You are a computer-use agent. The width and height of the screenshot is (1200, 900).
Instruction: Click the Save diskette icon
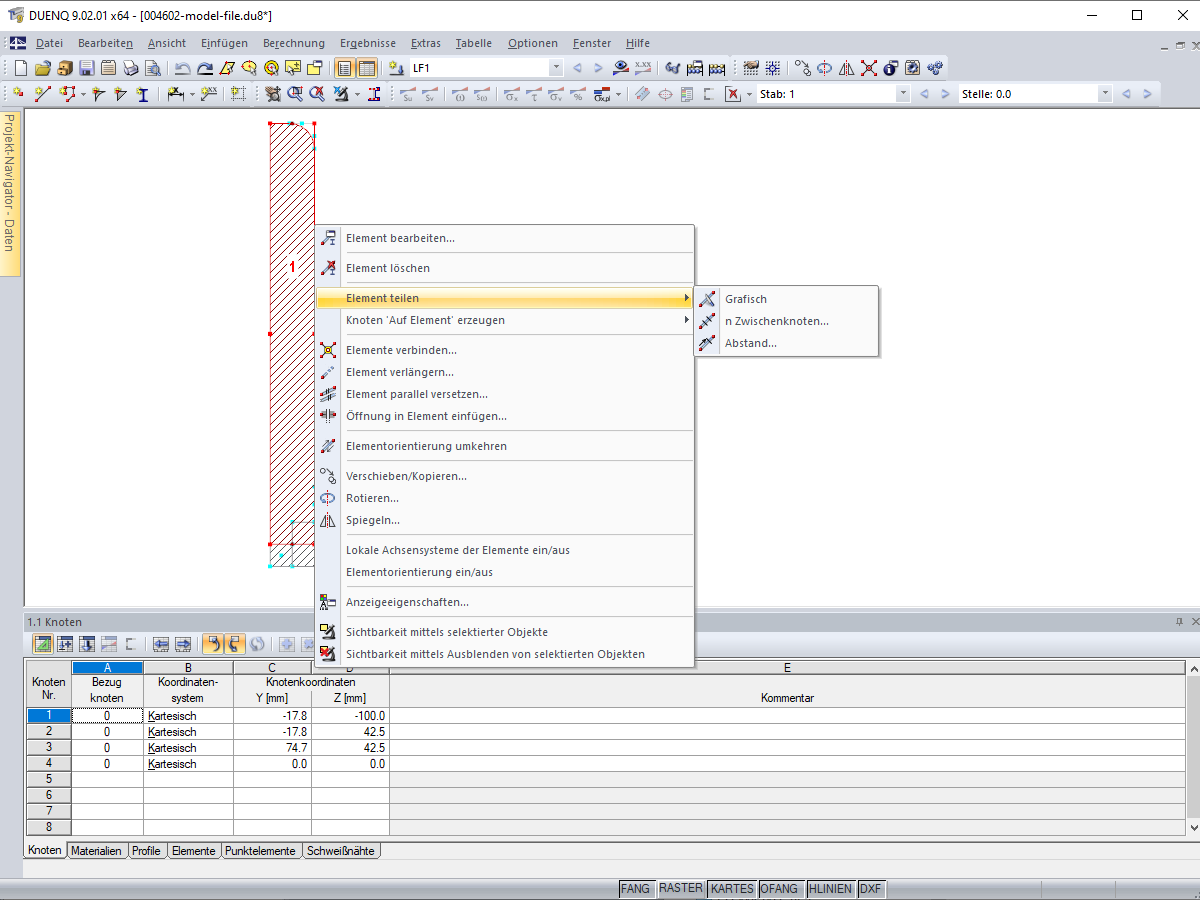[87, 68]
